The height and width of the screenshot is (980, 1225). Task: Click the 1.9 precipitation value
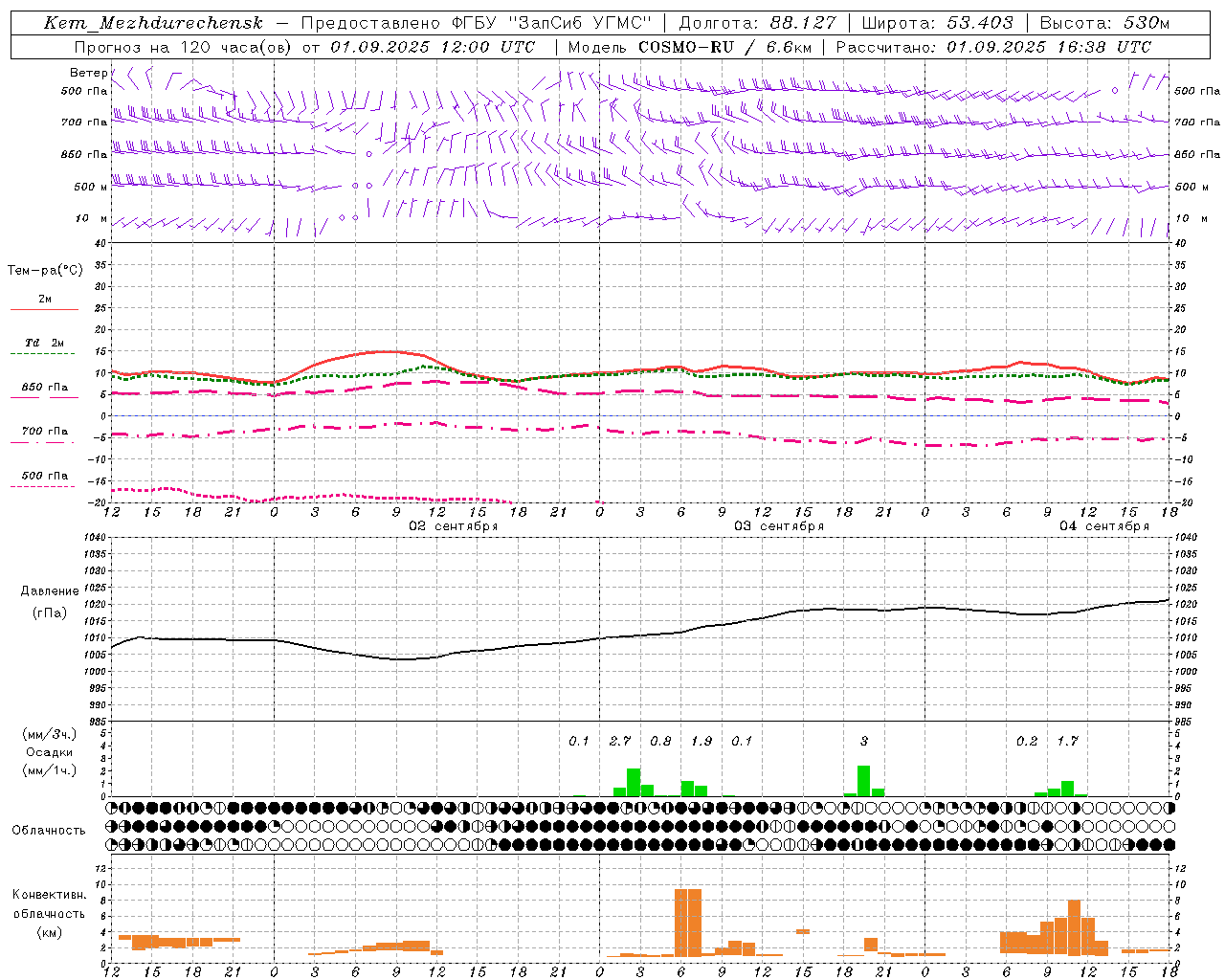click(x=702, y=742)
